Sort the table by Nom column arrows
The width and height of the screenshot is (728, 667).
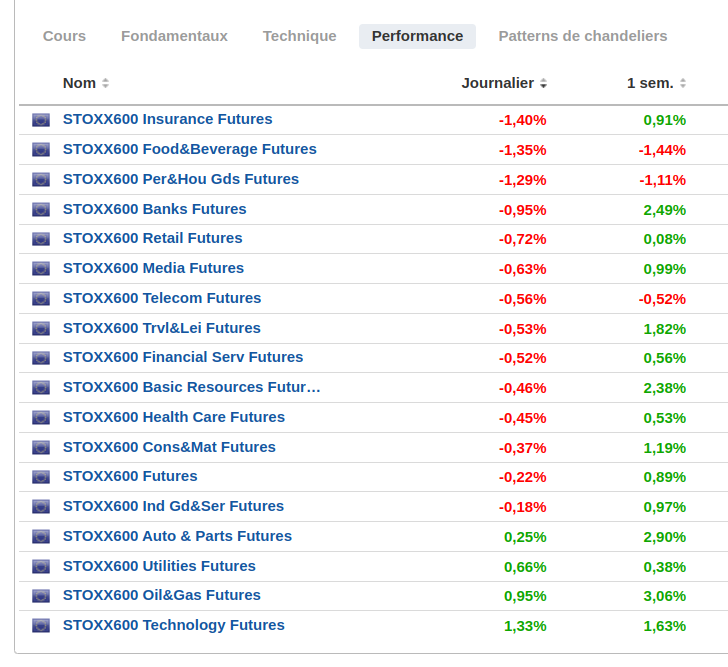pos(105,83)
